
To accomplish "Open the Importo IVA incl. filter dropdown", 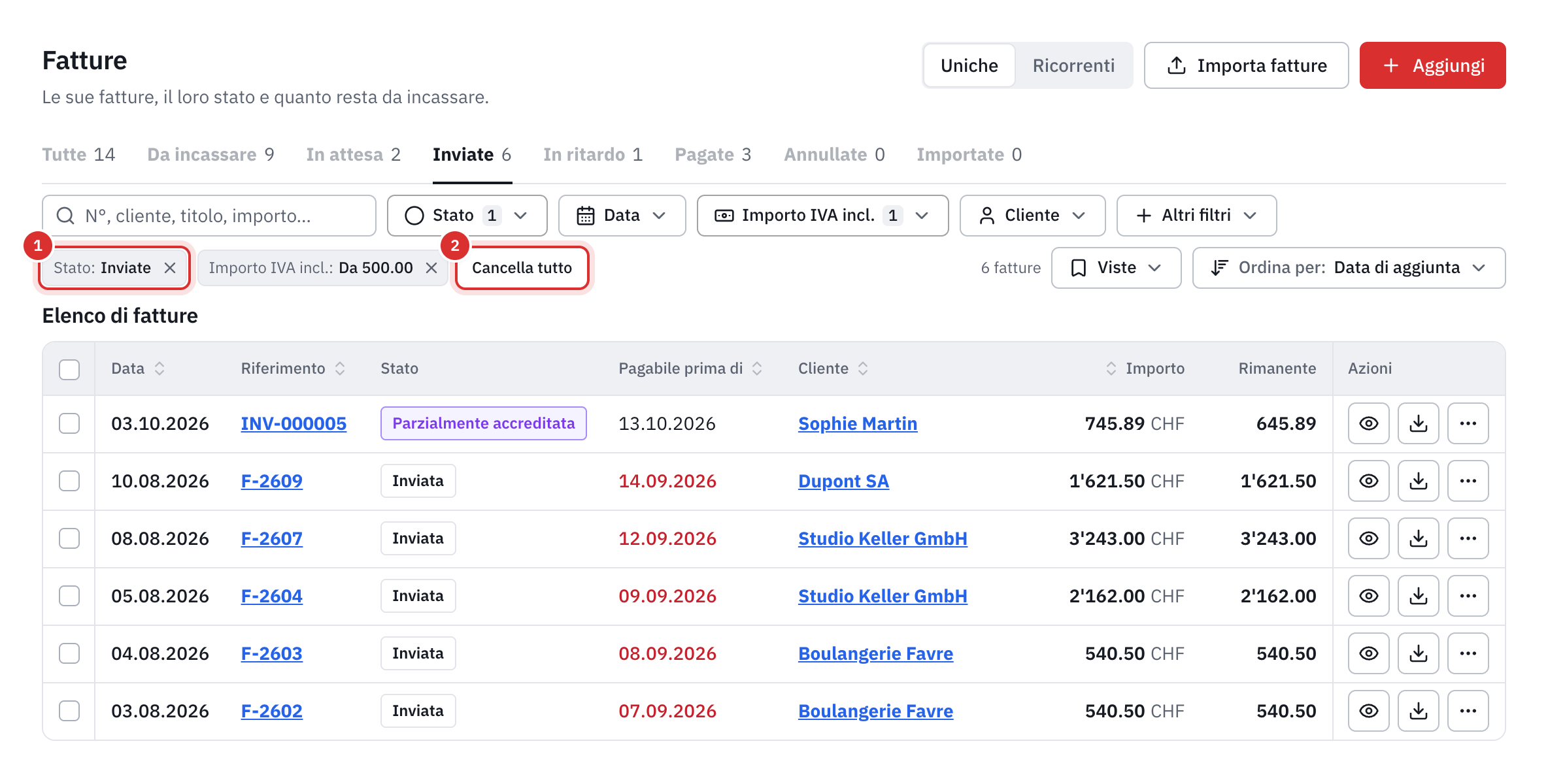I will [x=822, y=216].
